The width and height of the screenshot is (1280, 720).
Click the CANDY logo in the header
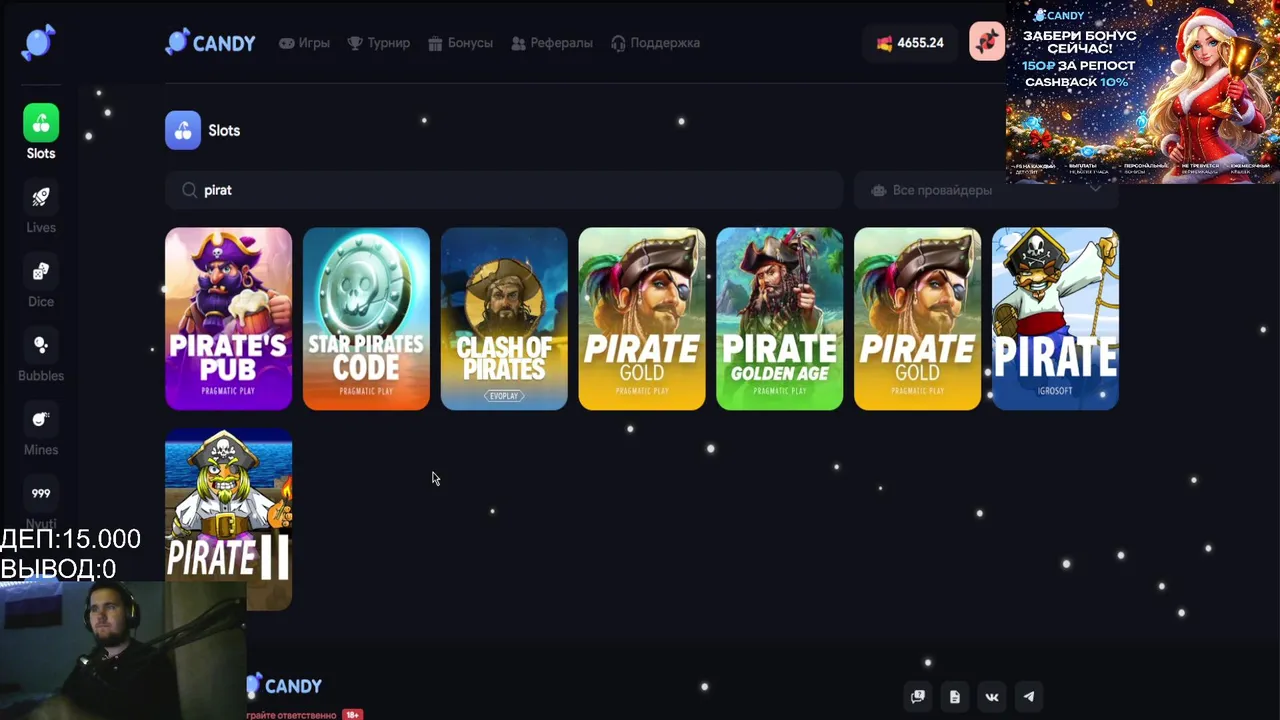pos(210,43)
